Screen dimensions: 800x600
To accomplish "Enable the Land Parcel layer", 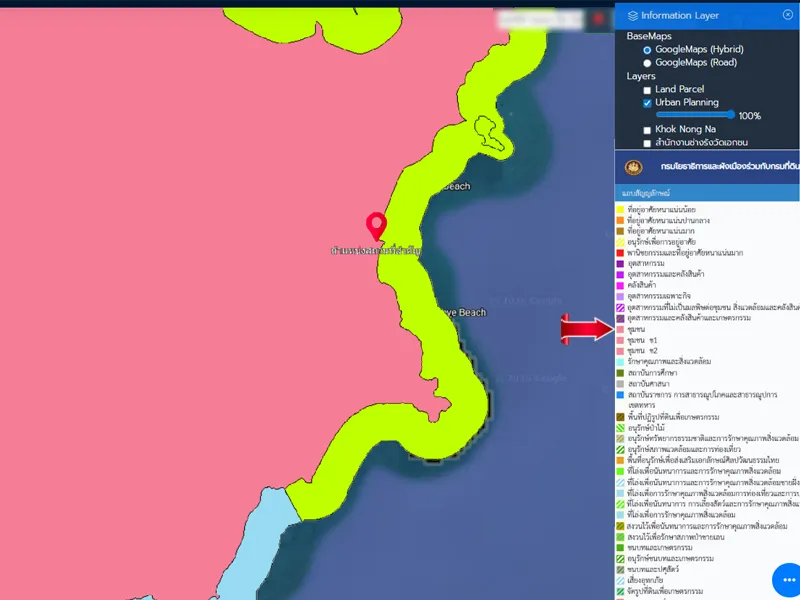I will pyautogui.click(x=647, y=90).
